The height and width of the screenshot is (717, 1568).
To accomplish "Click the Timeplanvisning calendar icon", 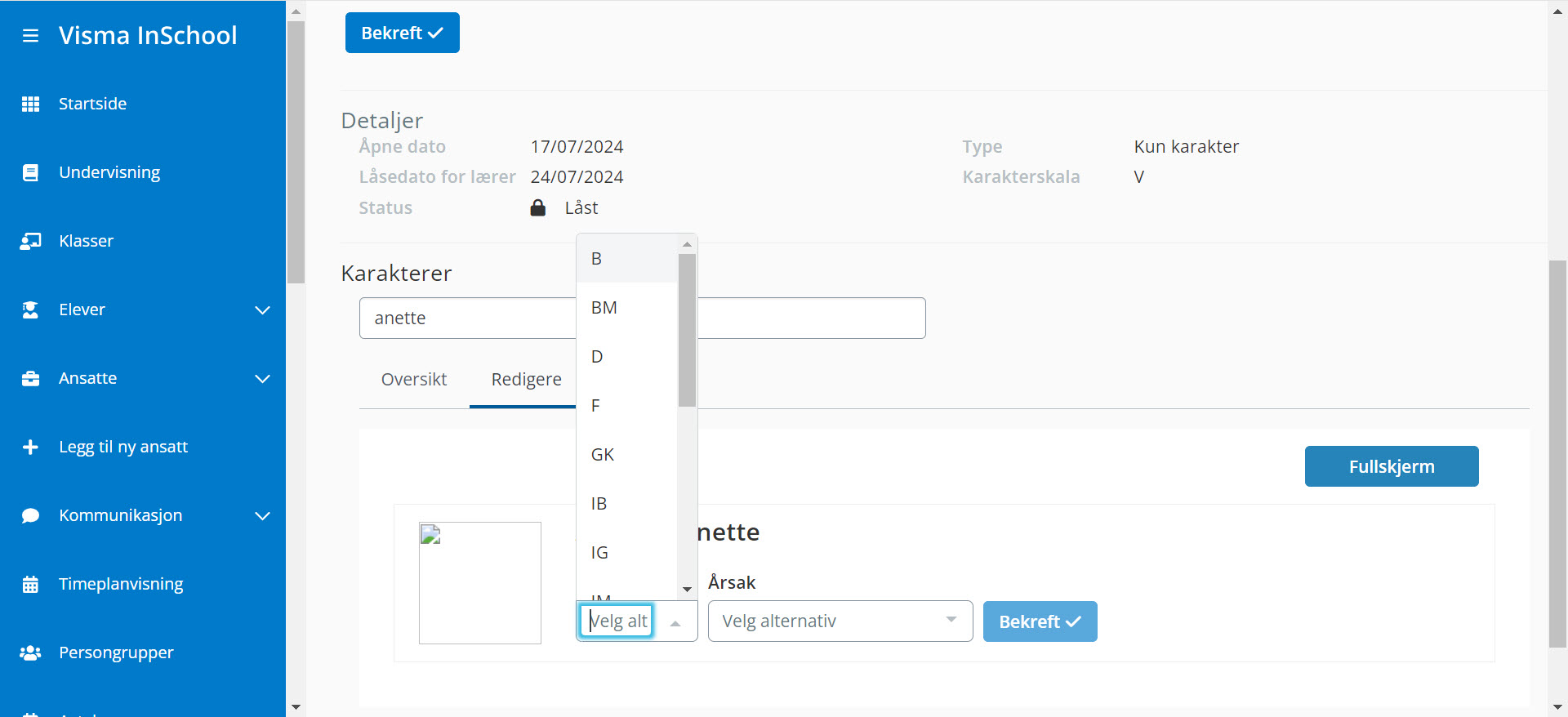I will (x=30, y=585).
